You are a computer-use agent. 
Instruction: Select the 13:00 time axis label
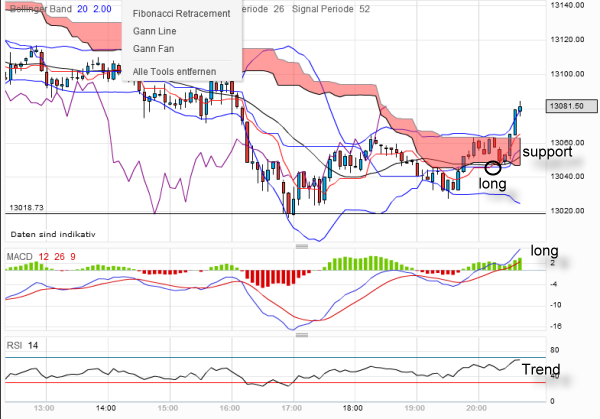tap(44, 408)
